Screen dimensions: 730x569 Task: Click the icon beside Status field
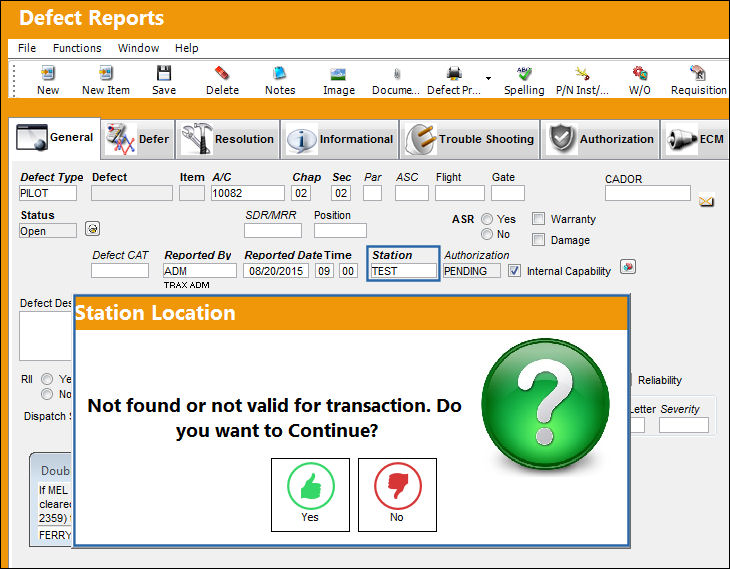tap(93, 229)
